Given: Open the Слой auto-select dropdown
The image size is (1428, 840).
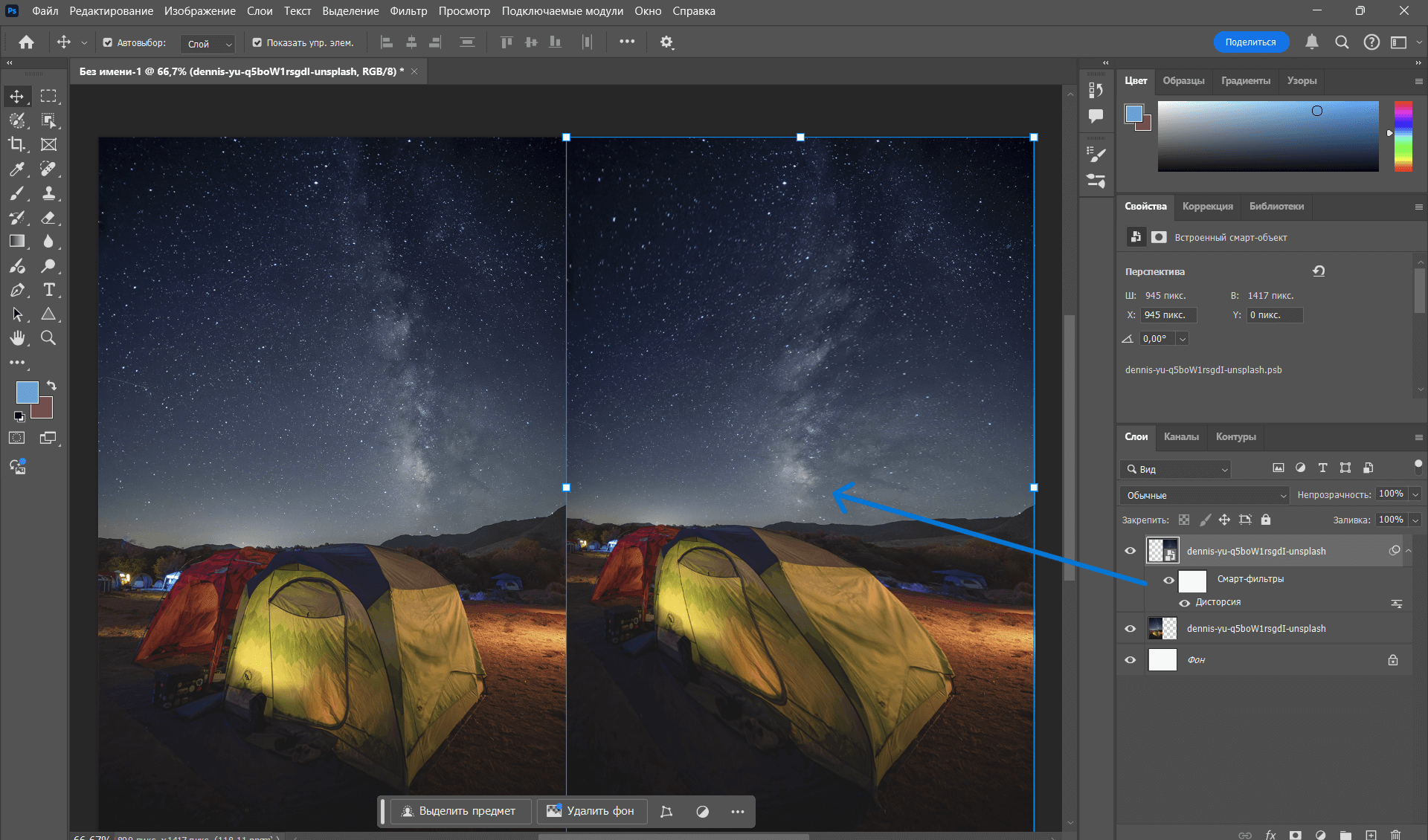Looking at the screenshot, I should click(x=208, y=44).
